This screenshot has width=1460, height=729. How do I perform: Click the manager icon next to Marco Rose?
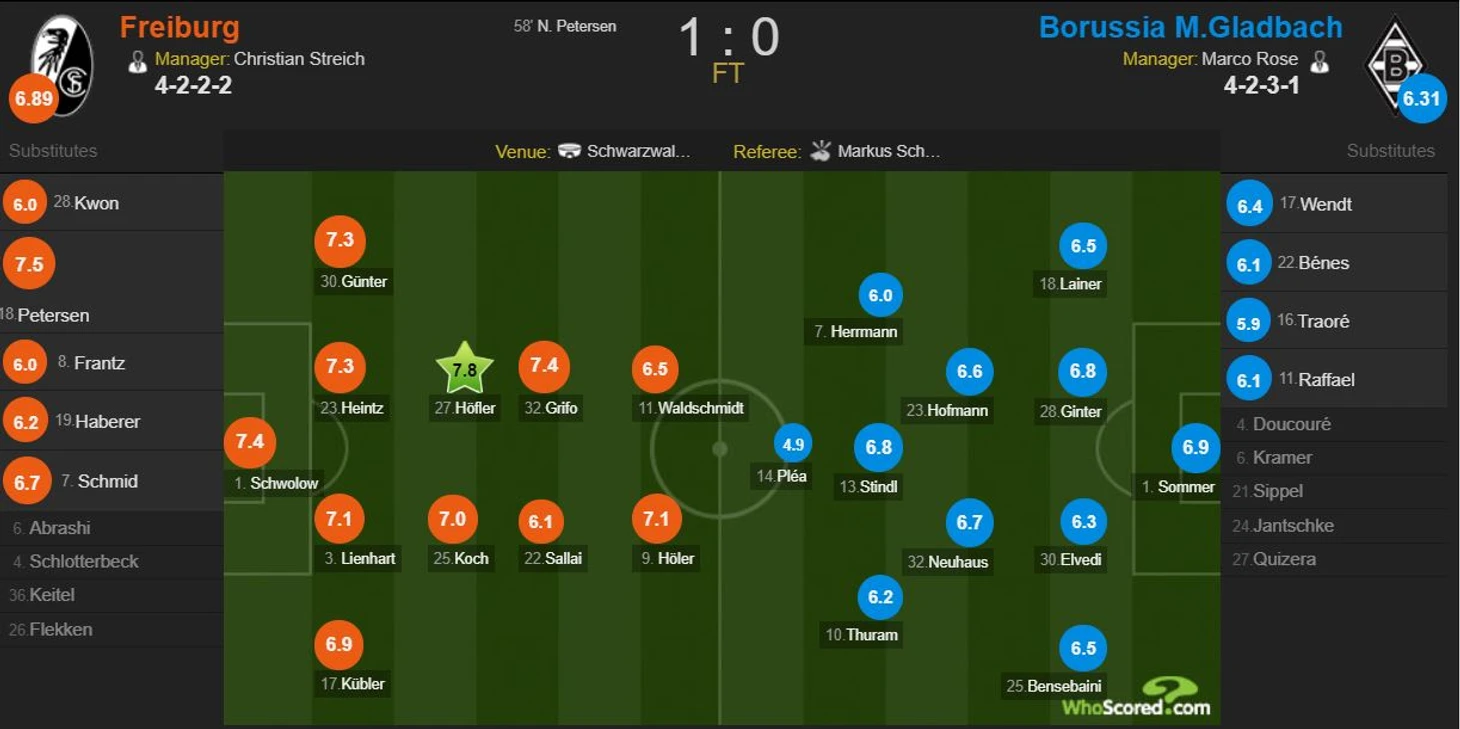1320,60
